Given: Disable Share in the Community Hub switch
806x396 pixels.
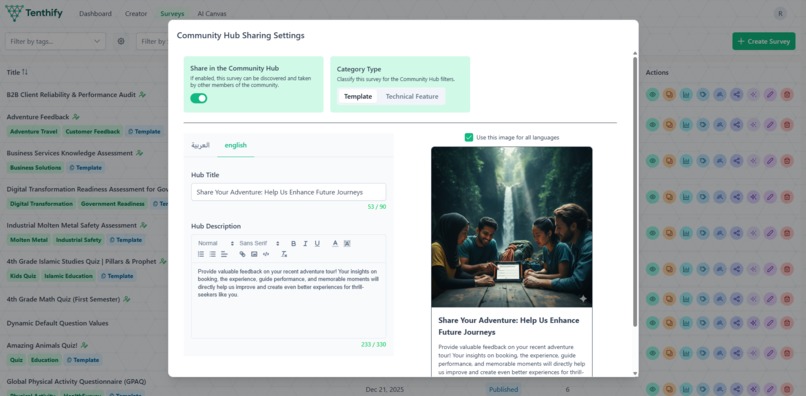Looking at the screenshot, I should coord(198,98).
